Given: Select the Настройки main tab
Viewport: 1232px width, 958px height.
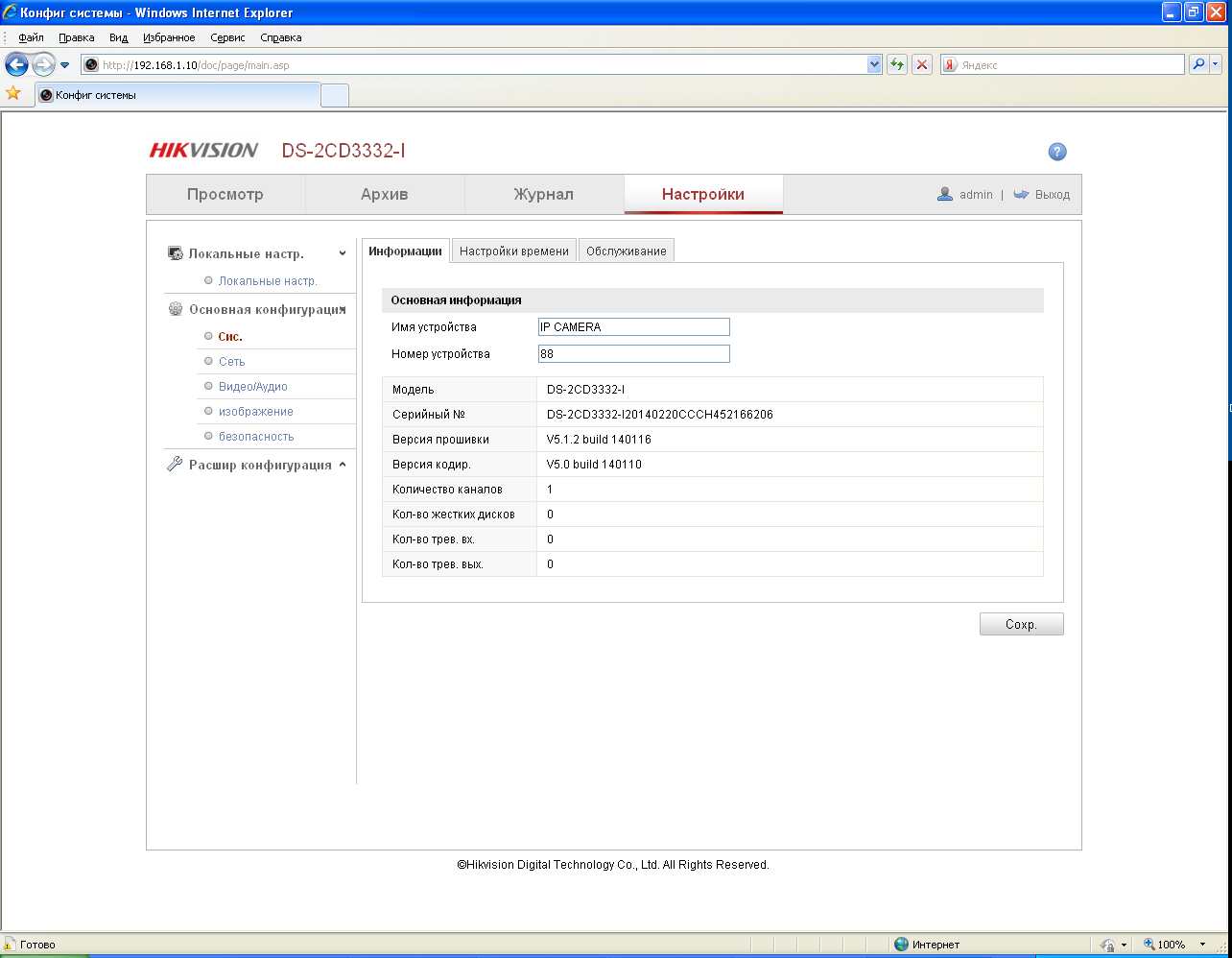Looking at the screenshot, I should [x=703, y=194].
